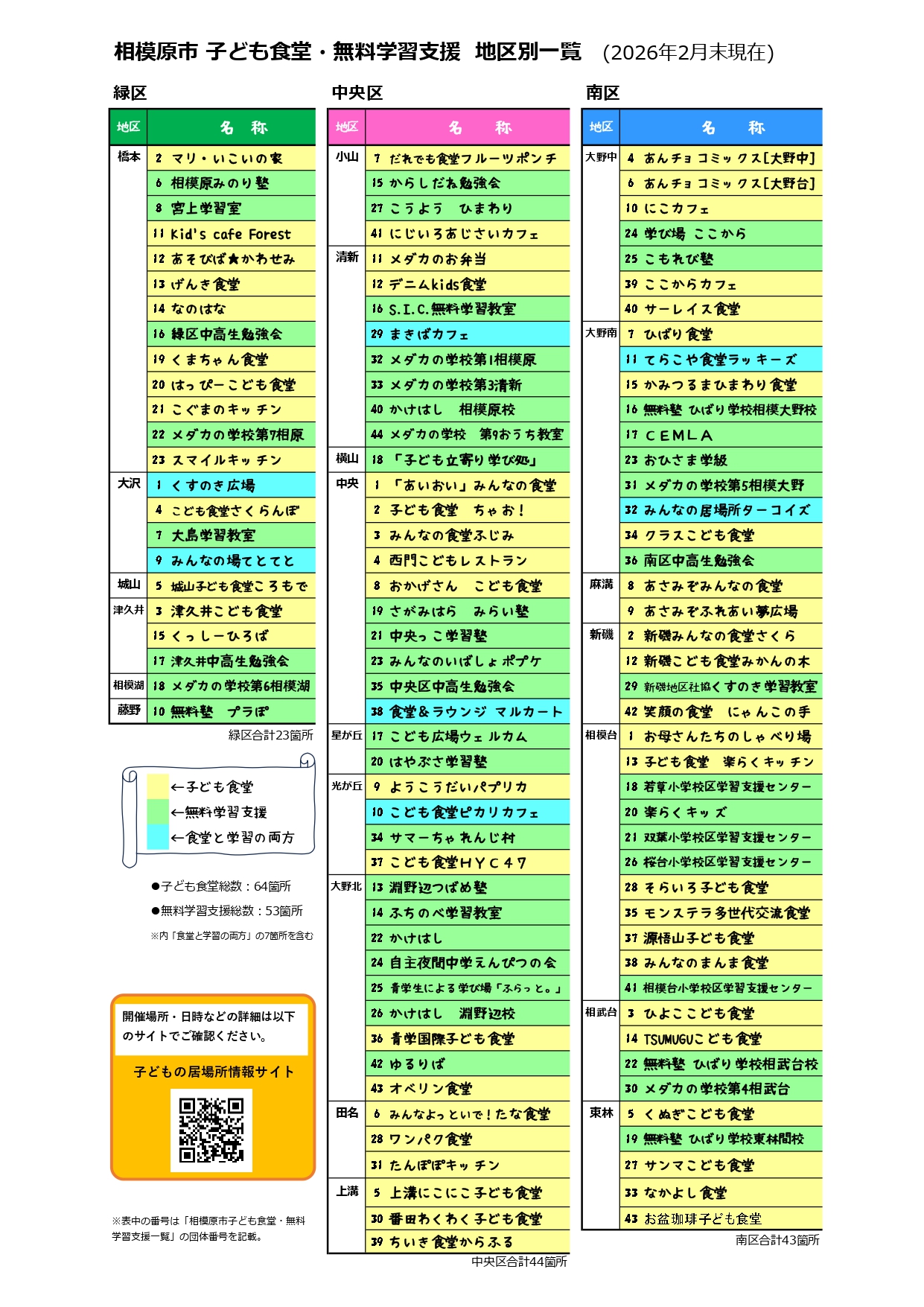Click the お盆珈琲子ども食堂 row
Image resolution: width=924 pixels, height=1307 pixels.
pos(721,1218)
